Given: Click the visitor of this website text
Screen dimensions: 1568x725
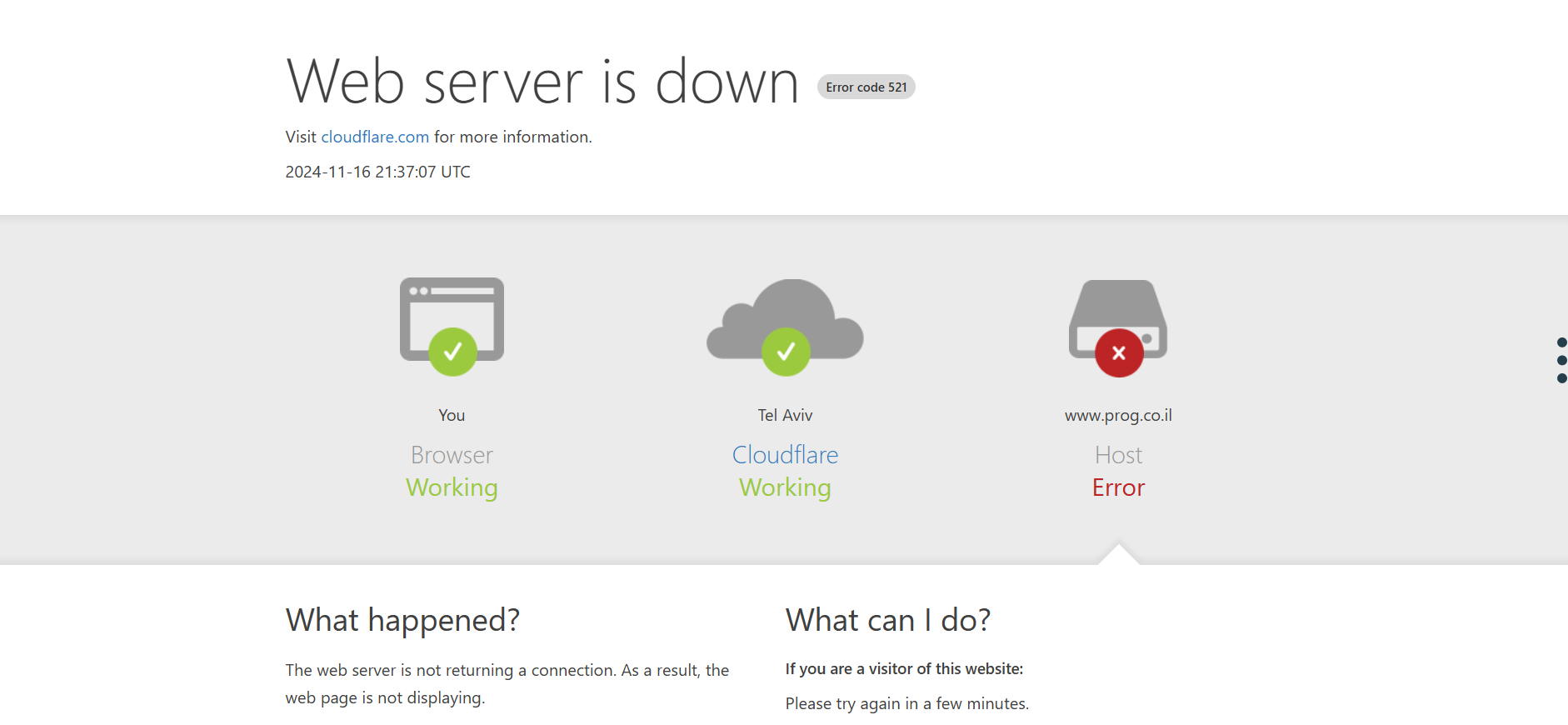Looking at the screenshot, I should tap(904, 669).
